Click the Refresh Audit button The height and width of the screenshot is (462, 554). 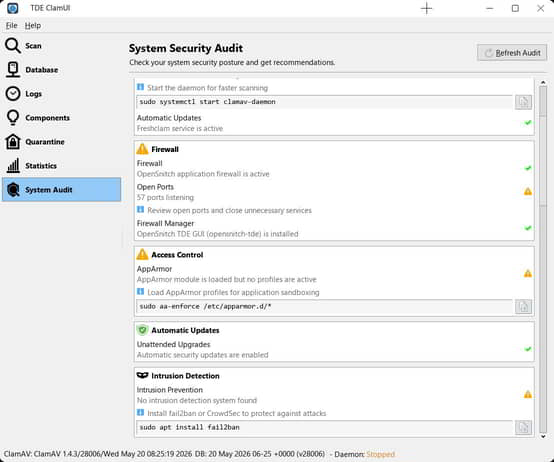pos(512,53)
